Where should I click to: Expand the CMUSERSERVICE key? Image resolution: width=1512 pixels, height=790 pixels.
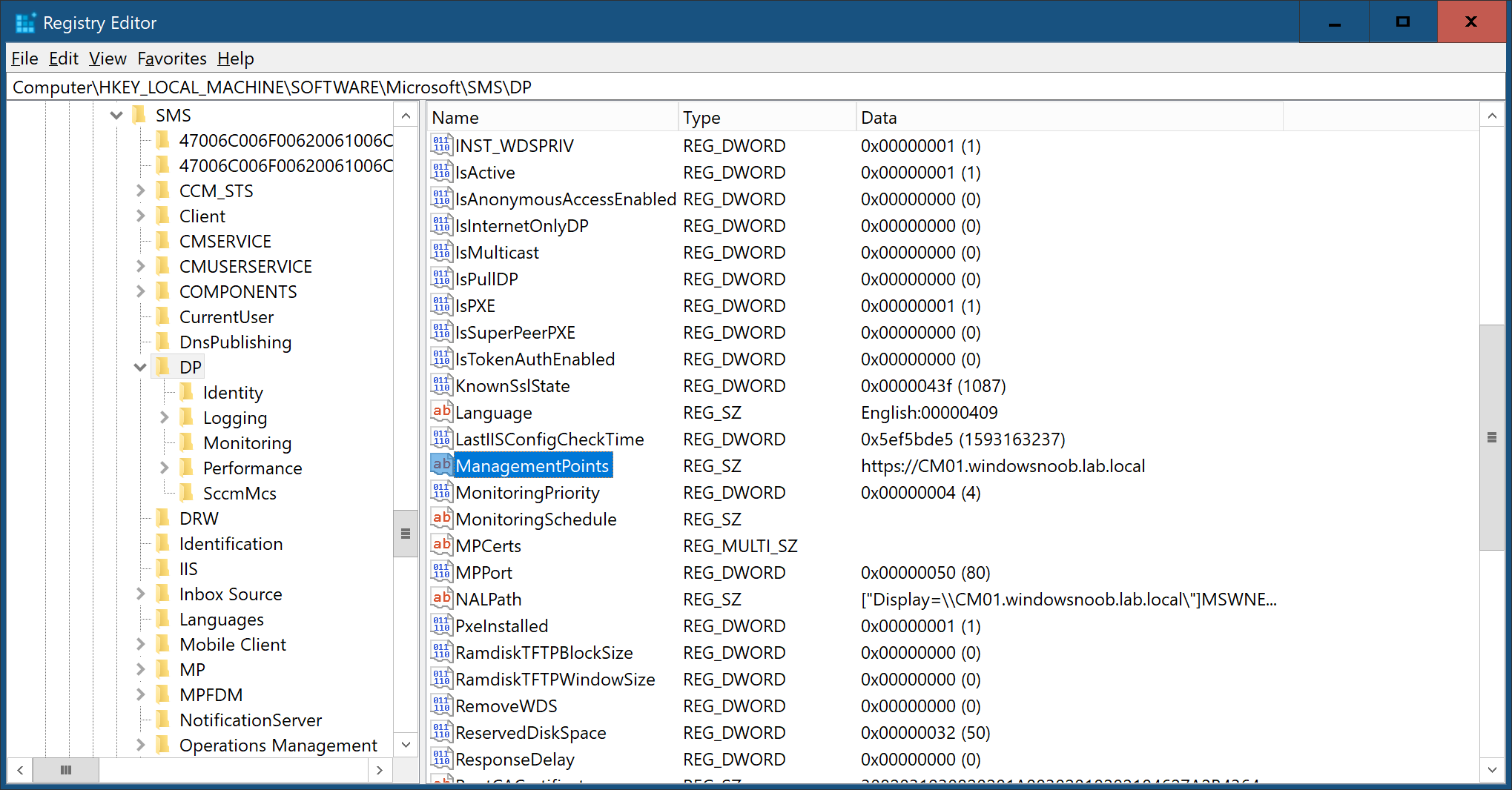pyautogui.click(x=140, y=267)
